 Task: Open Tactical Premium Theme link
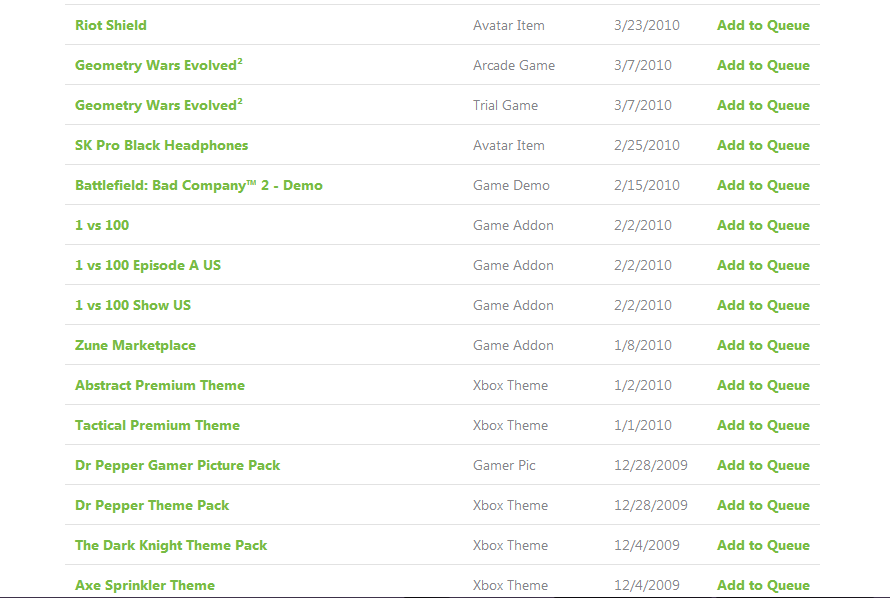[157, 426]
